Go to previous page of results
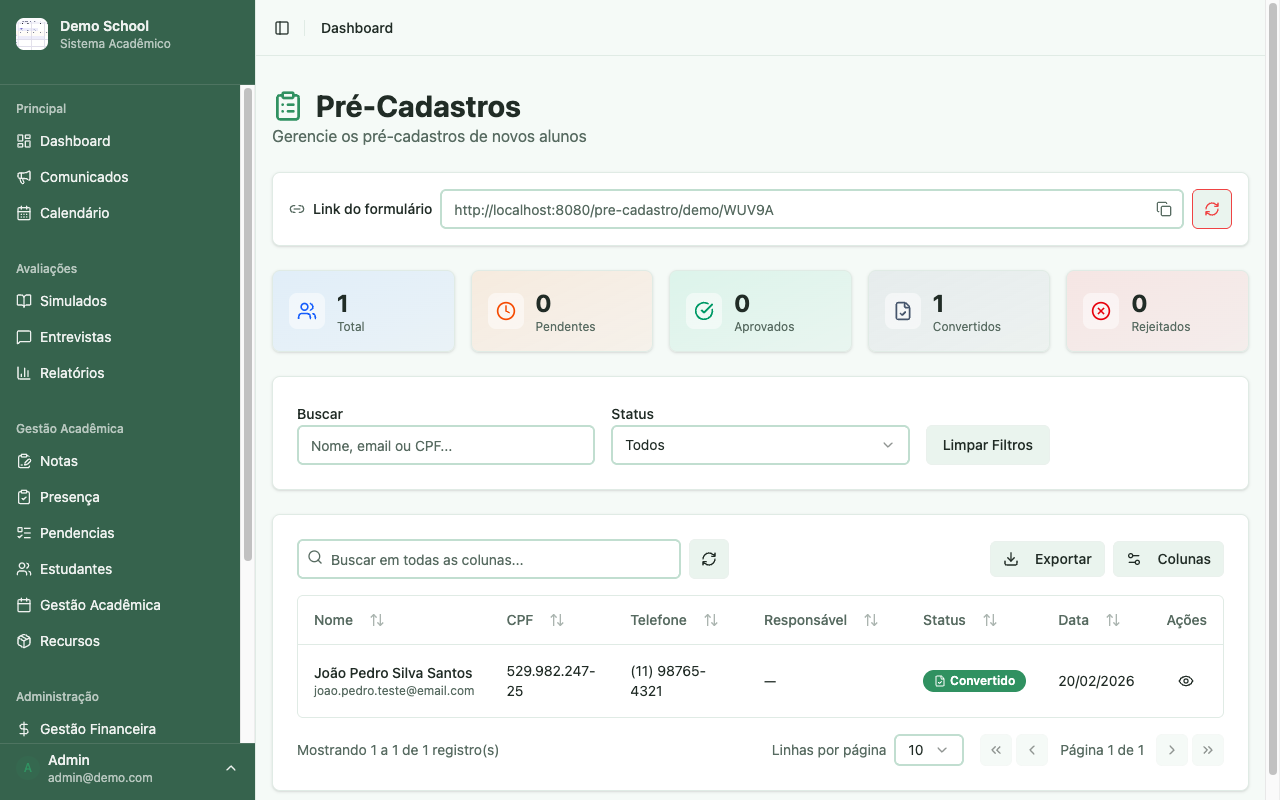Image resolution: width=1280 pixels, height=800 pixels. click(1032, 750)
